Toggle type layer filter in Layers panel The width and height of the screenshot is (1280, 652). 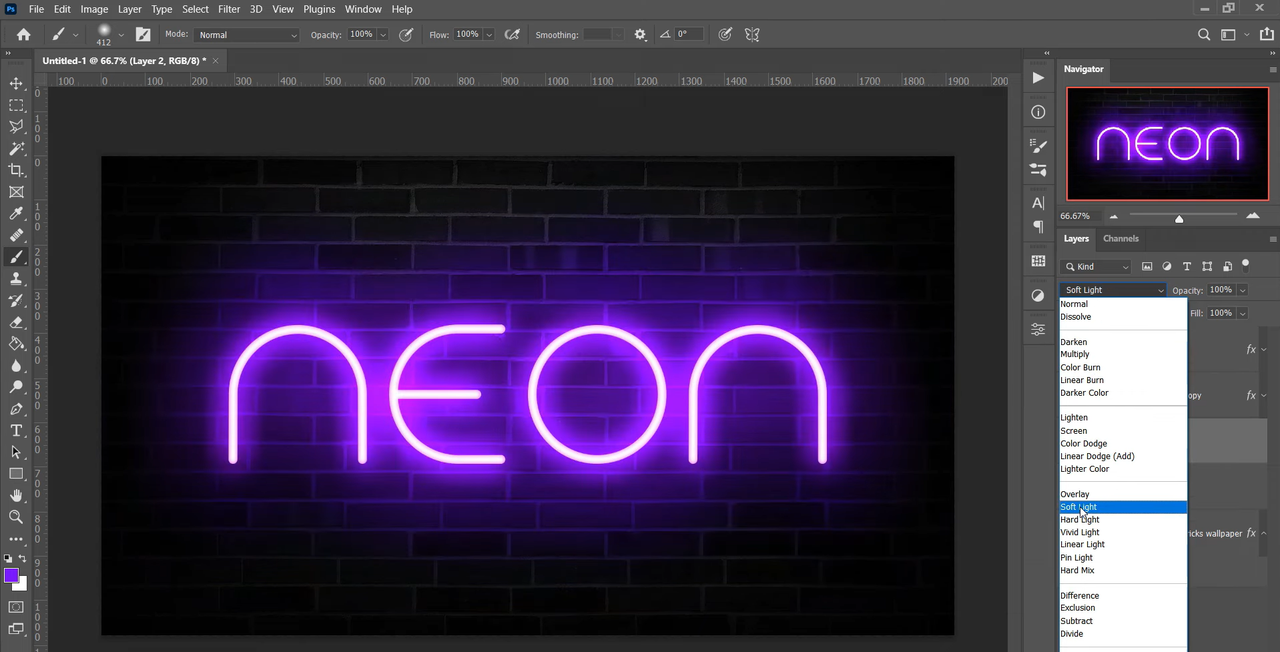coord(1187,266)
